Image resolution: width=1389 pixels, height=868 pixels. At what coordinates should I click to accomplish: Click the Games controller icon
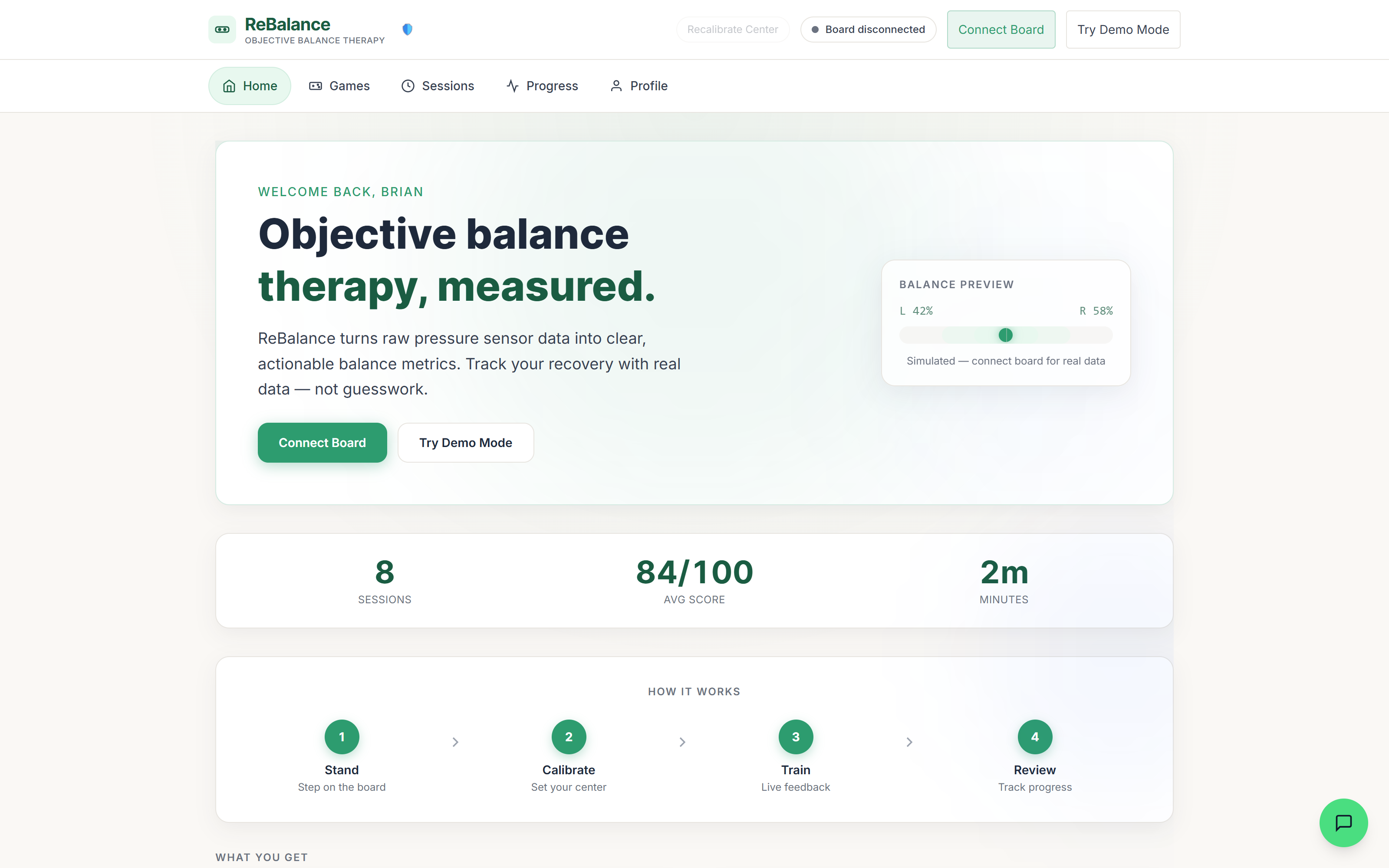point(316,86)
